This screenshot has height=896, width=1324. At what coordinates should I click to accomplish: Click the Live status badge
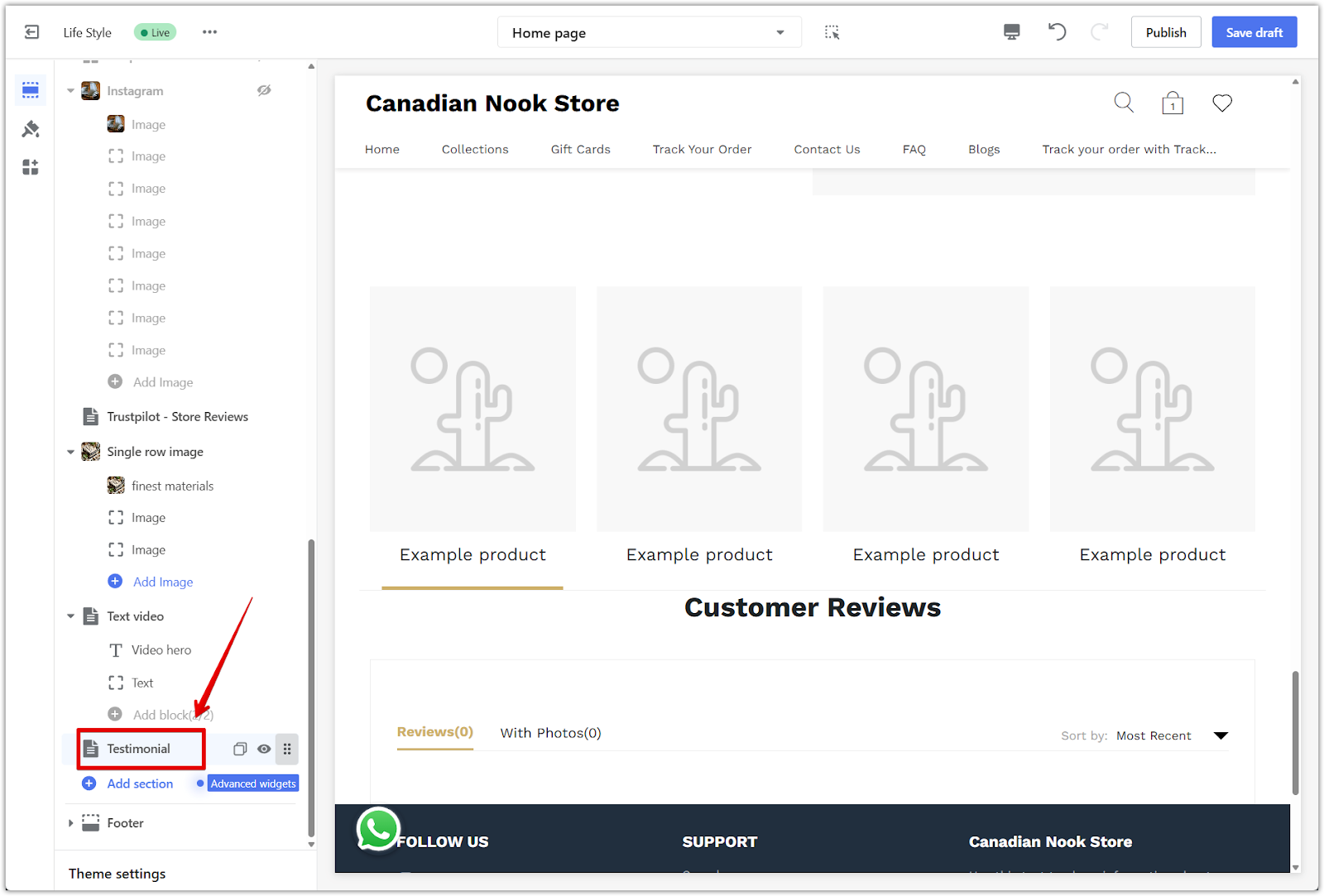click(156, 32)
